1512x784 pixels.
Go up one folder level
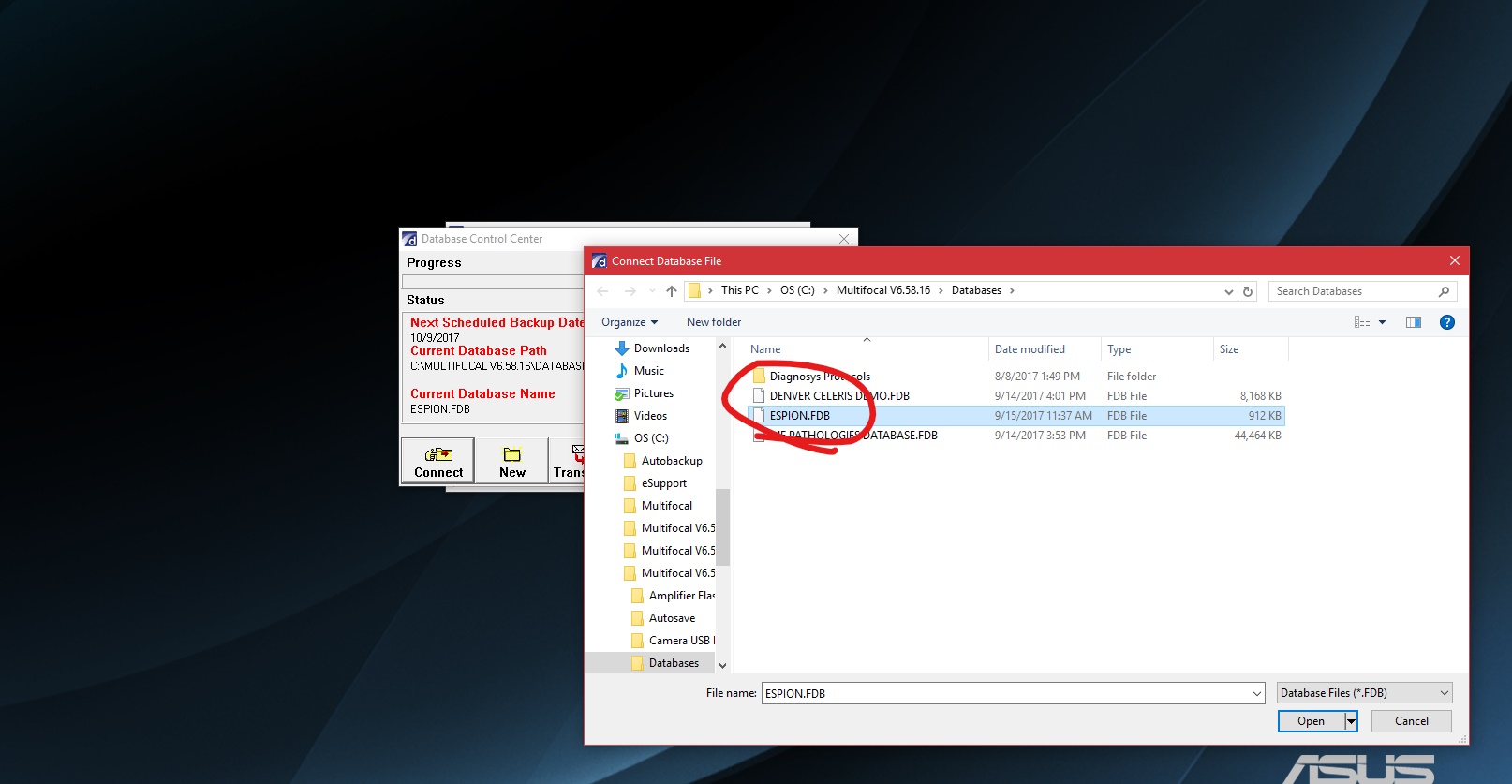tap(672, 291)
